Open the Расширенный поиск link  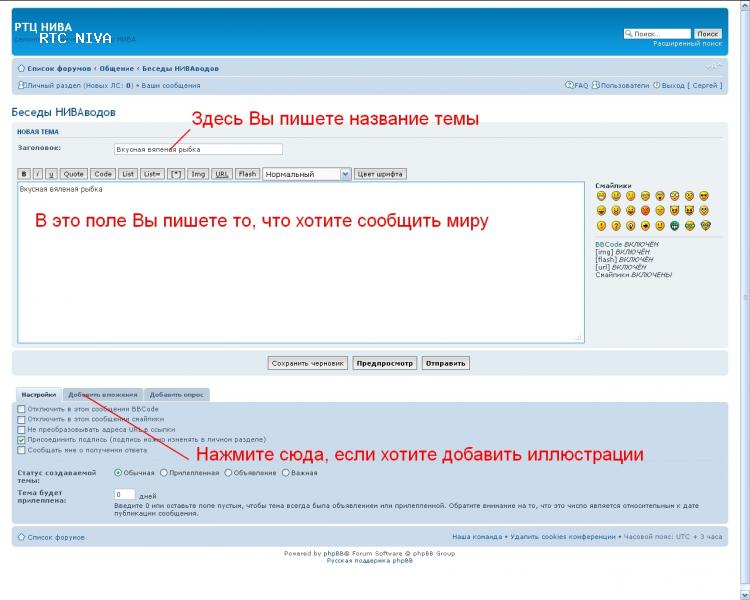point(687,44)
